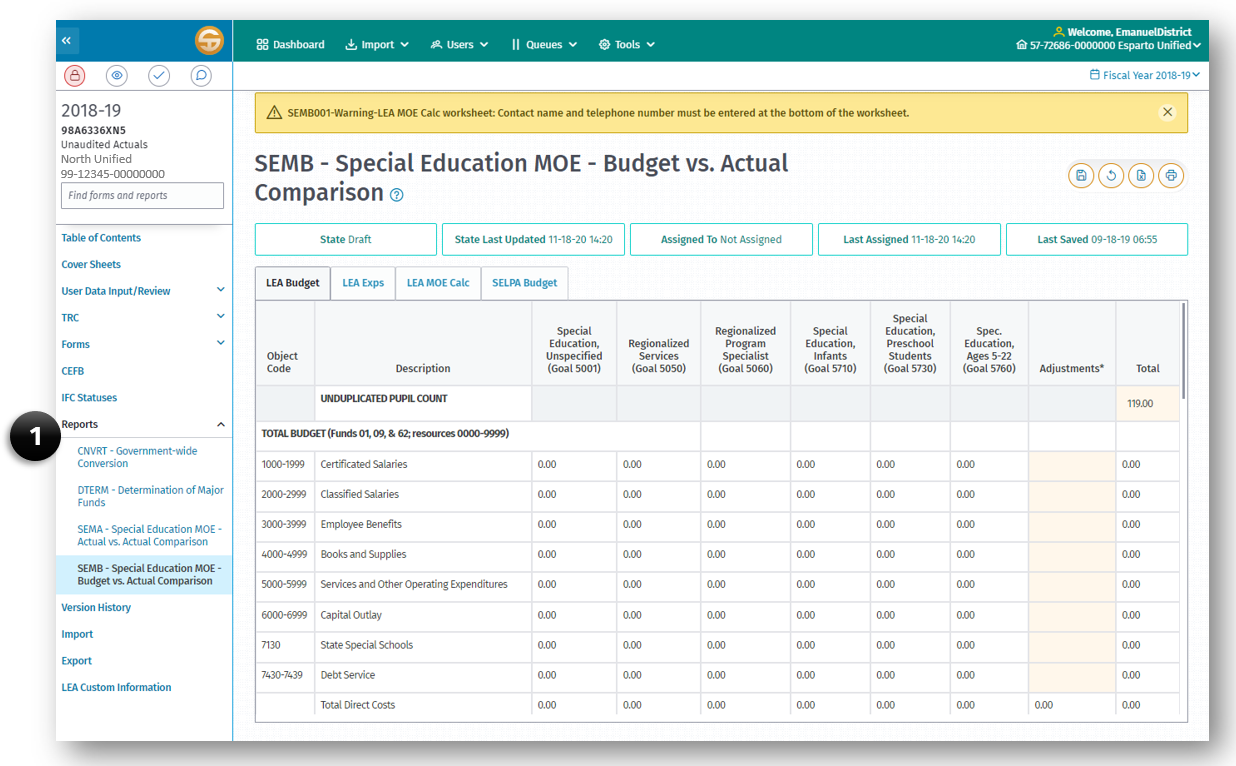Image resolution: width=1236 pixels, height=766 pixels.
Task: Refresh the report data
Action: 1111,175
